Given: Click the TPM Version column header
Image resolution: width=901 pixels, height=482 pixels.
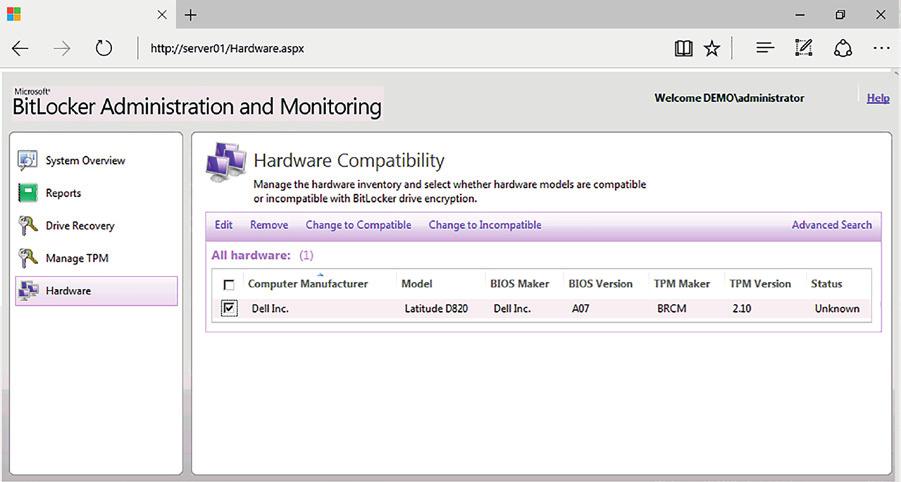Looking at the screenshot, I should (760, 283).
